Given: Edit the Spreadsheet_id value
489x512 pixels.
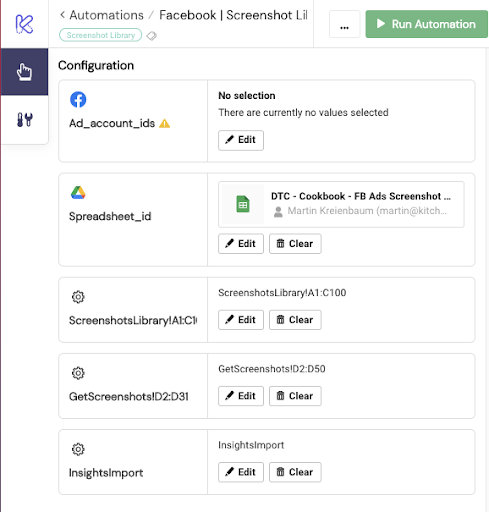Looking at the screenshot, I should tap(241, 244).
